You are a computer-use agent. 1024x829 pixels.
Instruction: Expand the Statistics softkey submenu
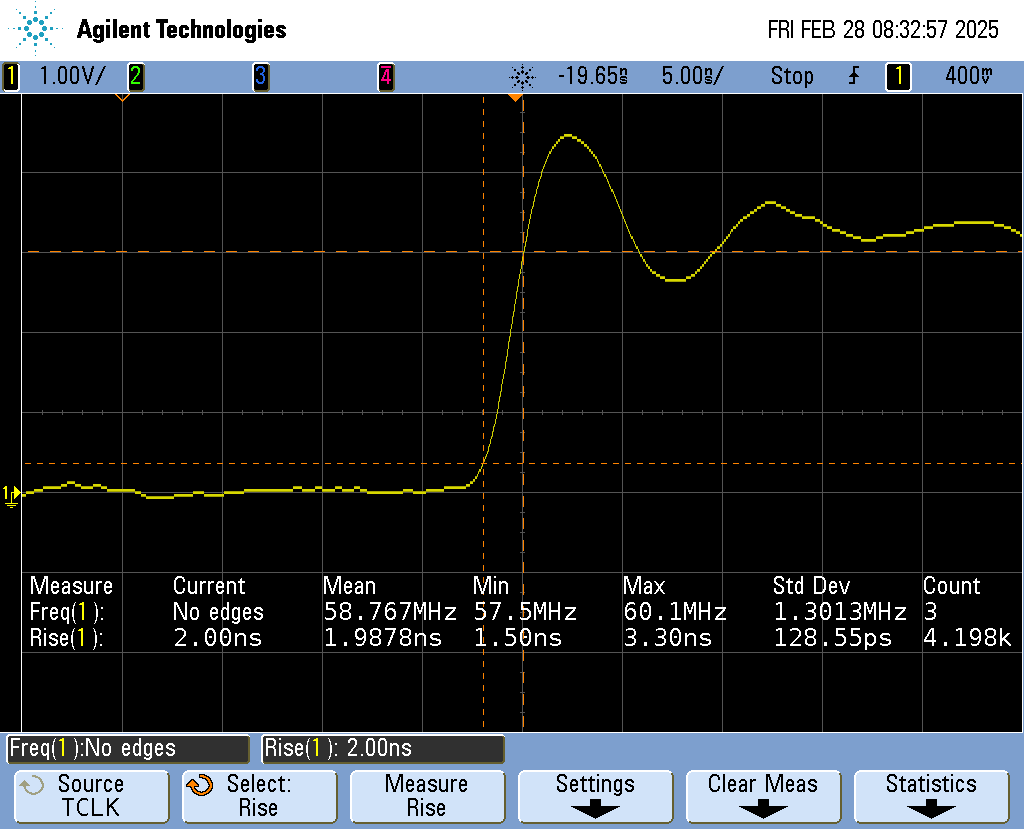930,796
